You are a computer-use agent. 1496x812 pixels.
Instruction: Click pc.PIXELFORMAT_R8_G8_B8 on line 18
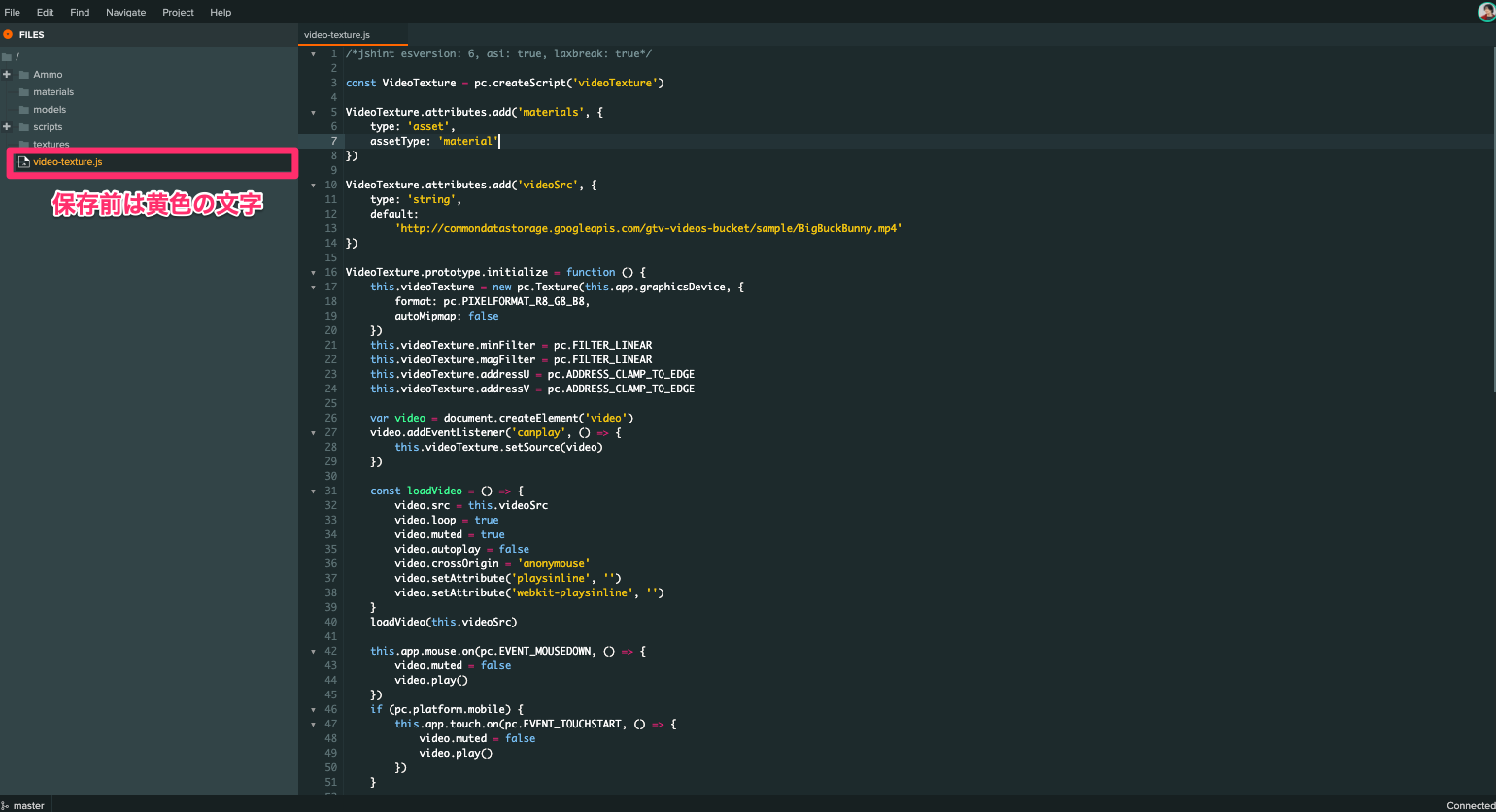point(514,302)
